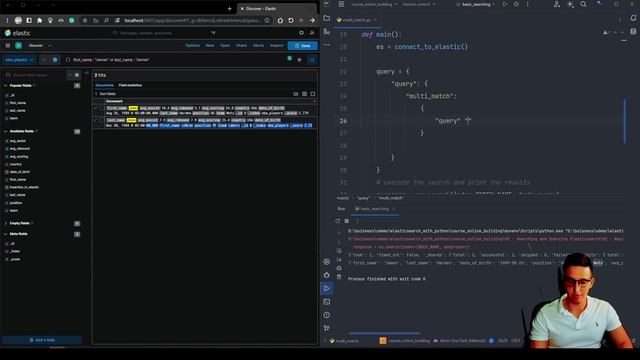The width and height of the screenshot is (640, 360).
Task: Click Options in Discover top menu
Action: [x=193, y=46]
